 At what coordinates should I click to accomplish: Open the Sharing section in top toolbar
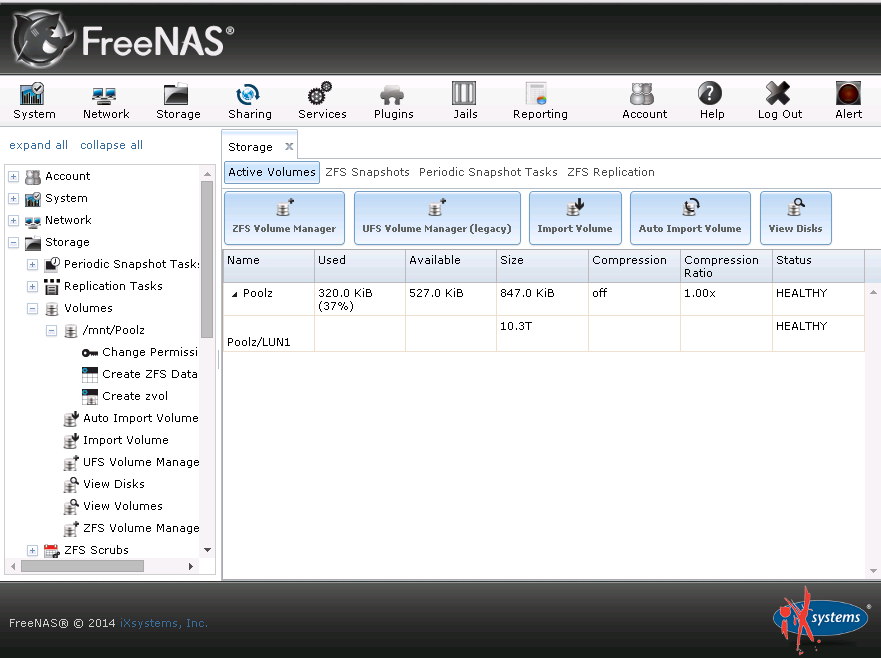pyautogui.click(x=249, y=101)
